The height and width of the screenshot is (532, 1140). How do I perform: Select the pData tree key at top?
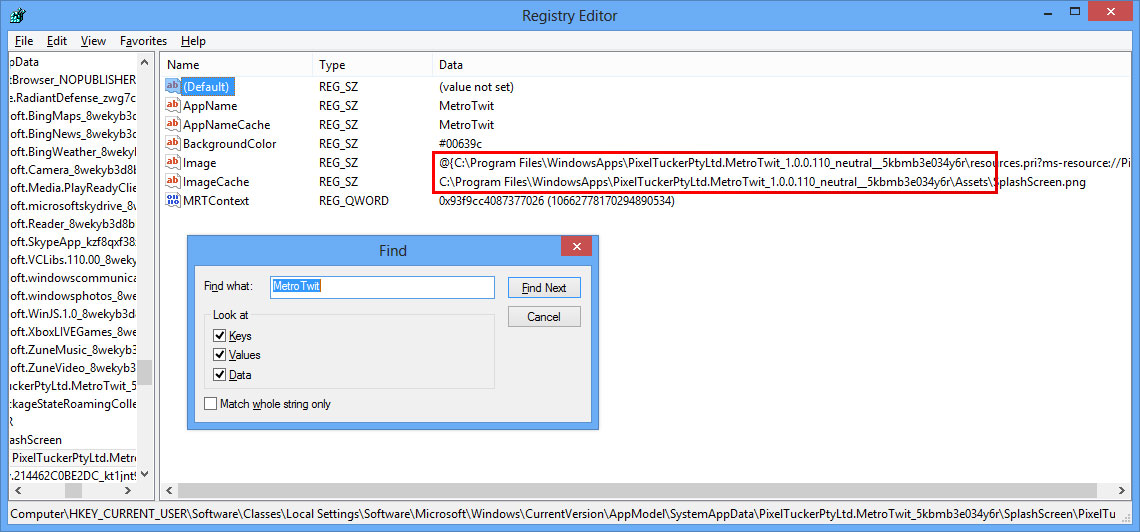click(25, 62)
